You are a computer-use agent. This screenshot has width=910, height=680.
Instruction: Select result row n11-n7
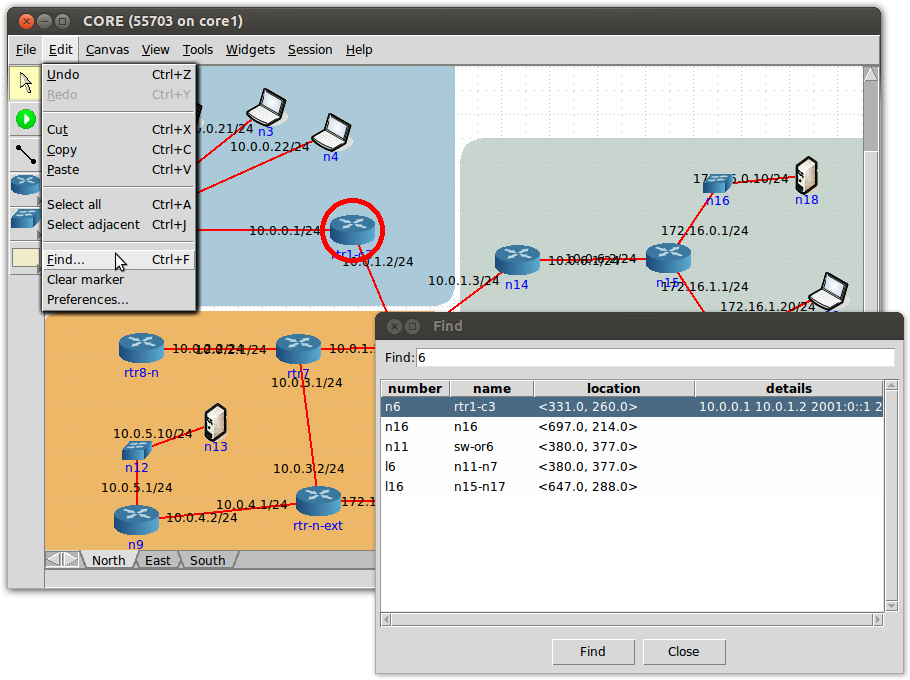tap(632, 467)
